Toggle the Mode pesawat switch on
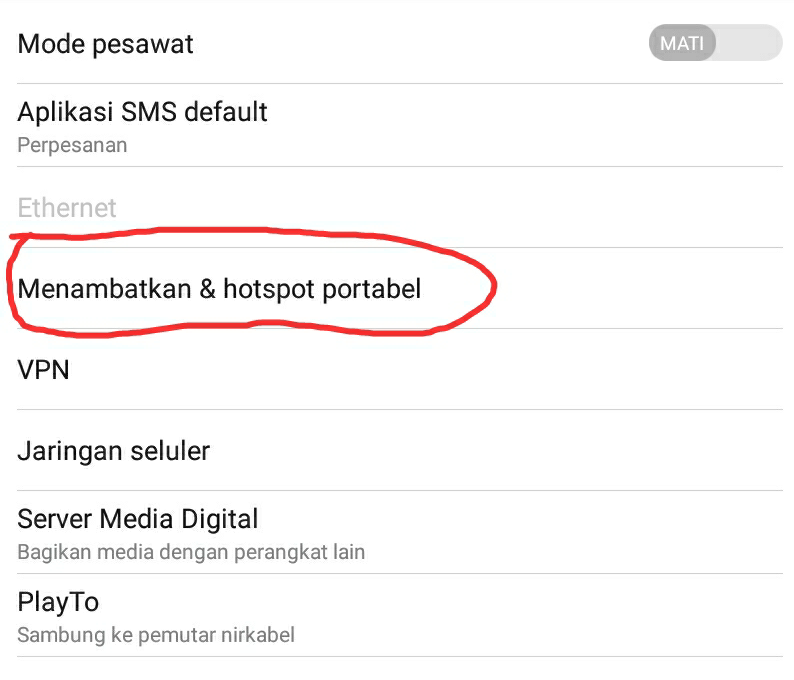The image size is (794, 680). pos(716,43)
